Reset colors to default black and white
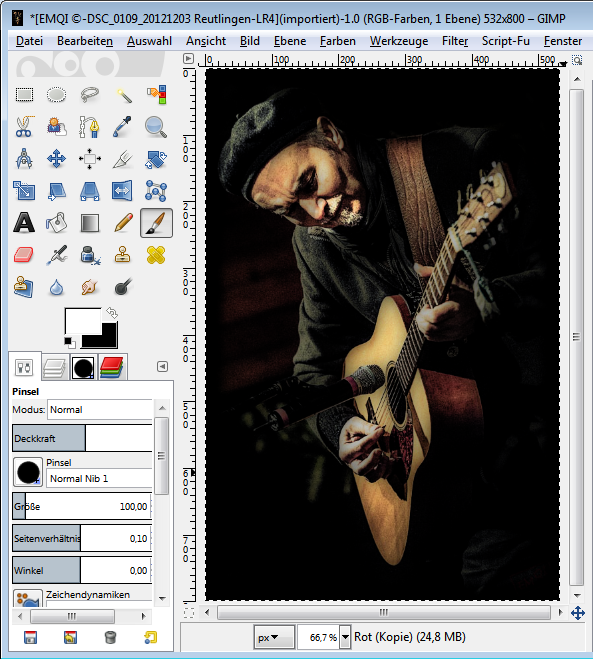593x659 pixels. [70, 342]
